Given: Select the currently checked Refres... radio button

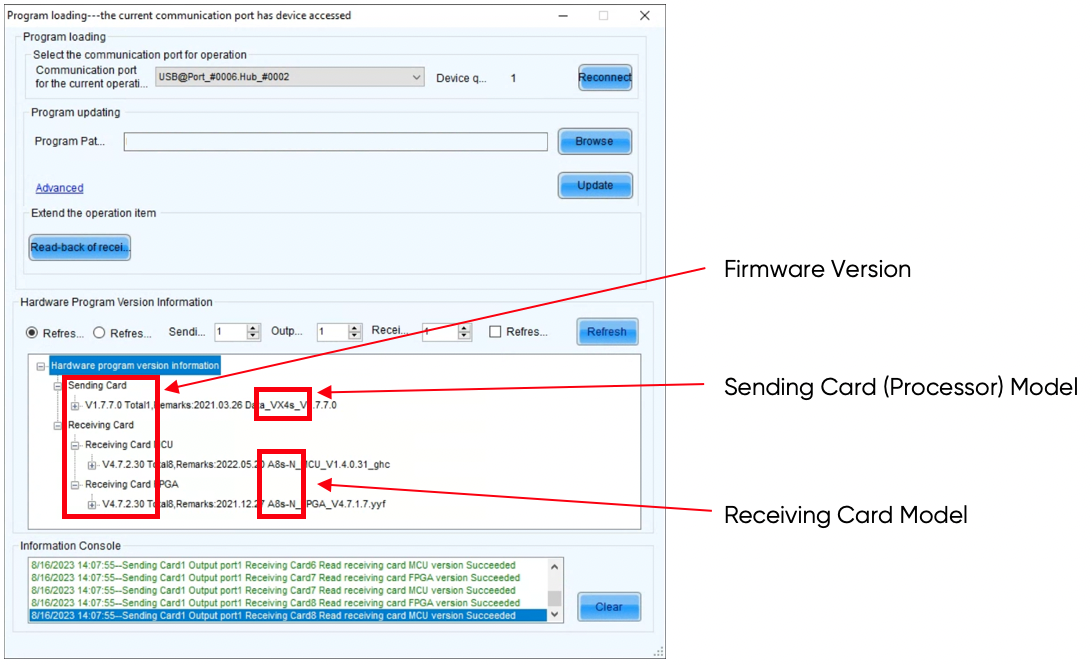Looking at the screenshot, I should click(32, 332).
